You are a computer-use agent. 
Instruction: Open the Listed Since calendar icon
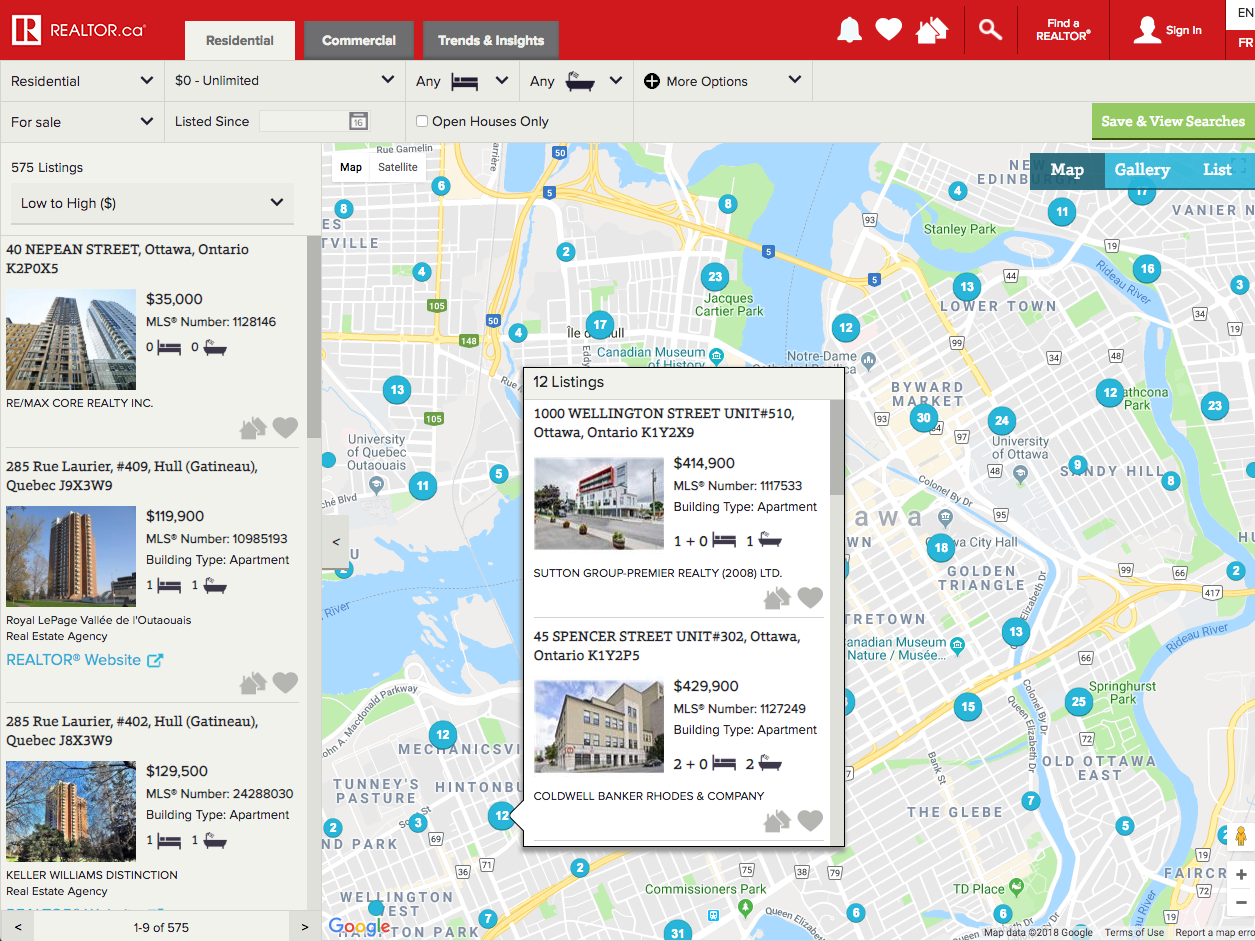click(358, 121)
